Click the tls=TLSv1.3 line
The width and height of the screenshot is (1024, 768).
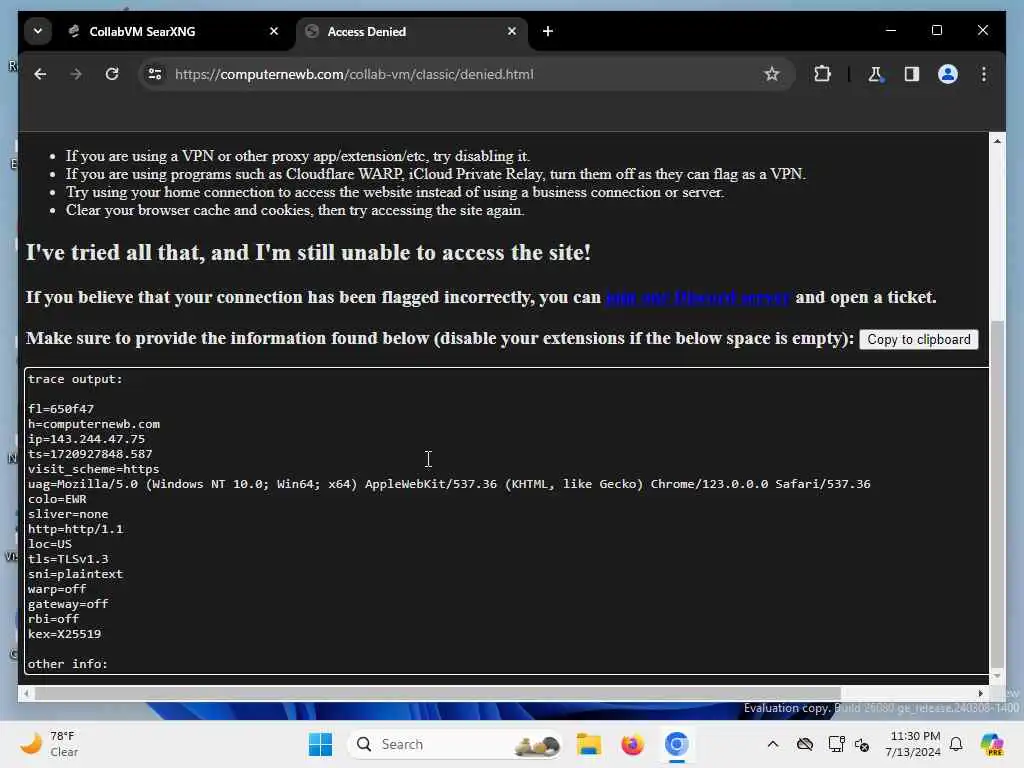click(x=68, y=559)
